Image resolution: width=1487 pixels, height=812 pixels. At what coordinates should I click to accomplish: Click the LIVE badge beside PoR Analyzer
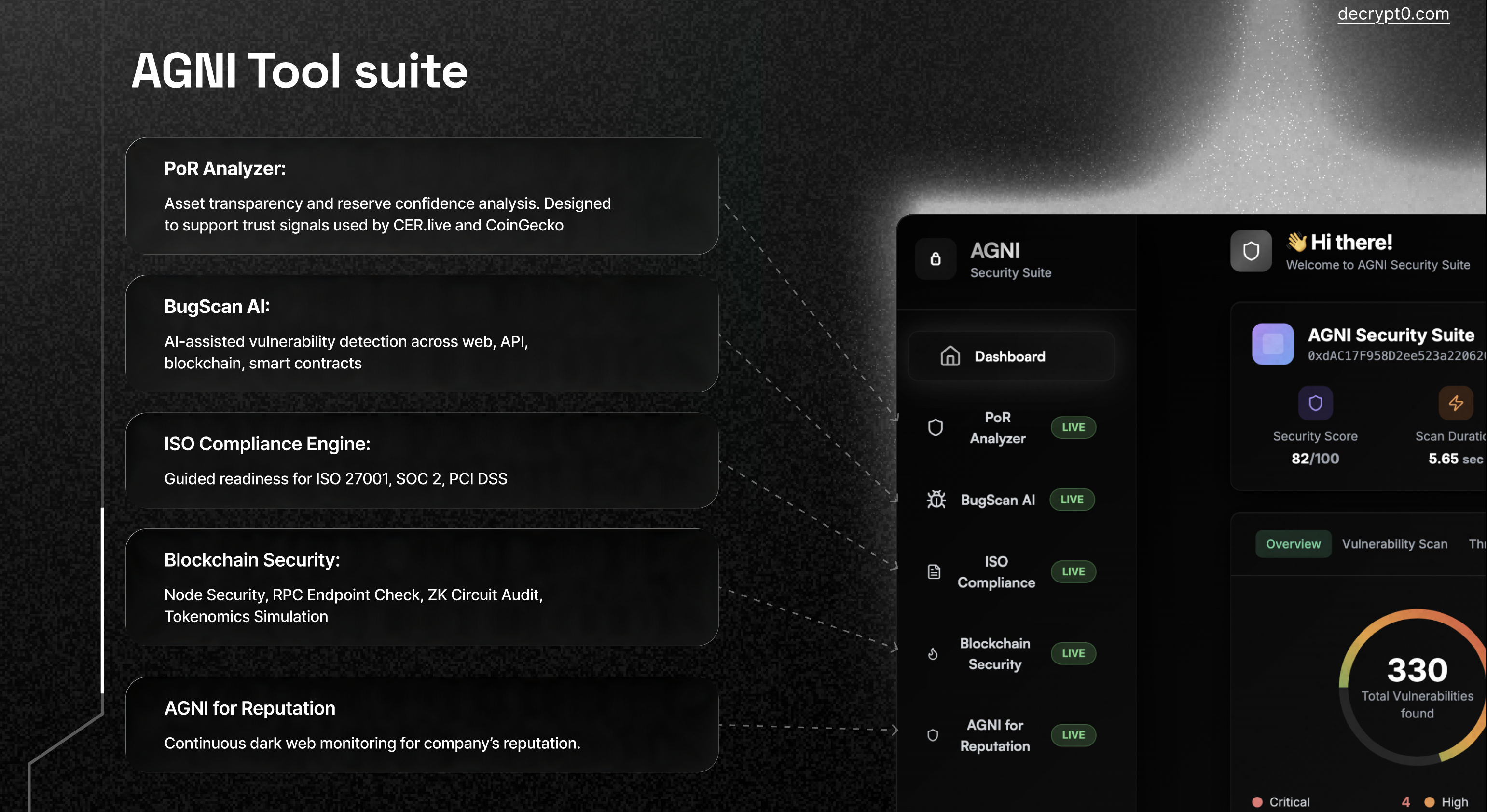click(x=1073, y=427)
